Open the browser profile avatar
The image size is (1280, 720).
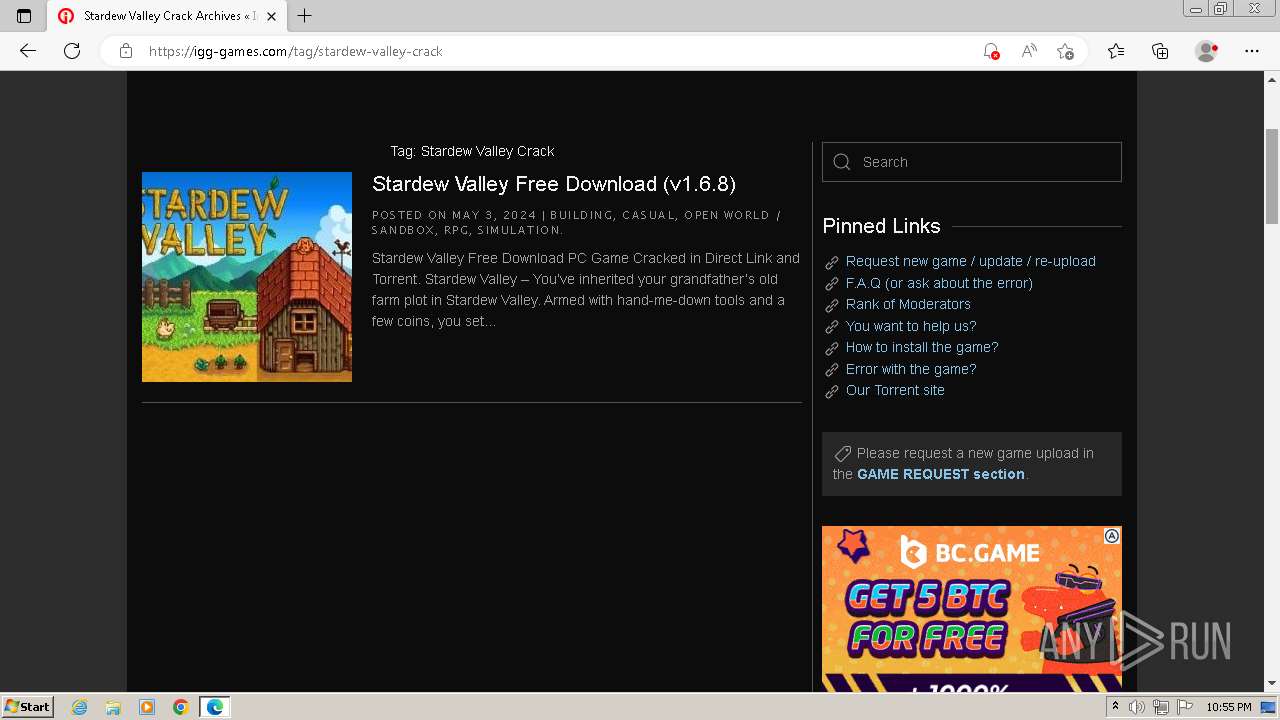click(1207, 51)
